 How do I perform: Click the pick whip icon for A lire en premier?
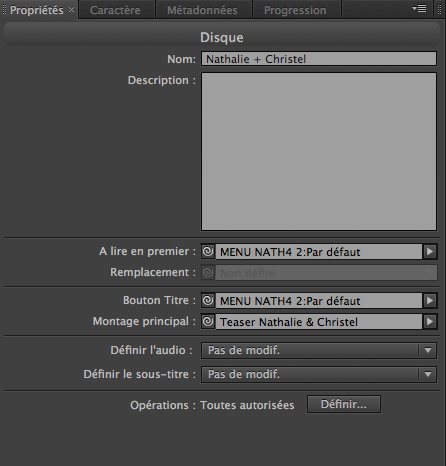208,251
